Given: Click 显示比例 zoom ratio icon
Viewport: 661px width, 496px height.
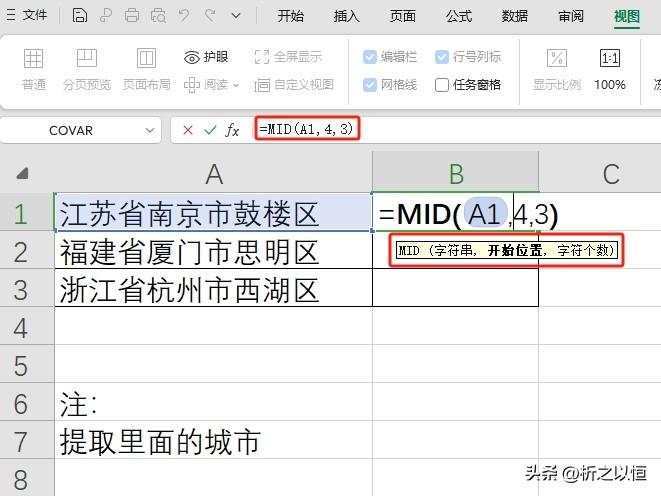Looking at the screenshot, I should pyautogui.click(x=556, y=70).
